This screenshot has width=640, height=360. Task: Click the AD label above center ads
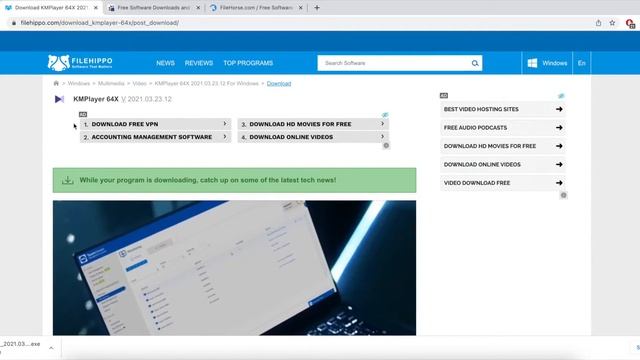click(83, 115)
